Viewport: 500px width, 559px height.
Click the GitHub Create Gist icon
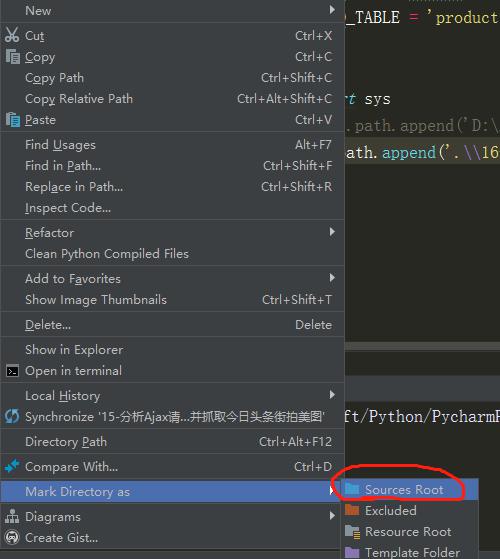click(x=12, y=537)
